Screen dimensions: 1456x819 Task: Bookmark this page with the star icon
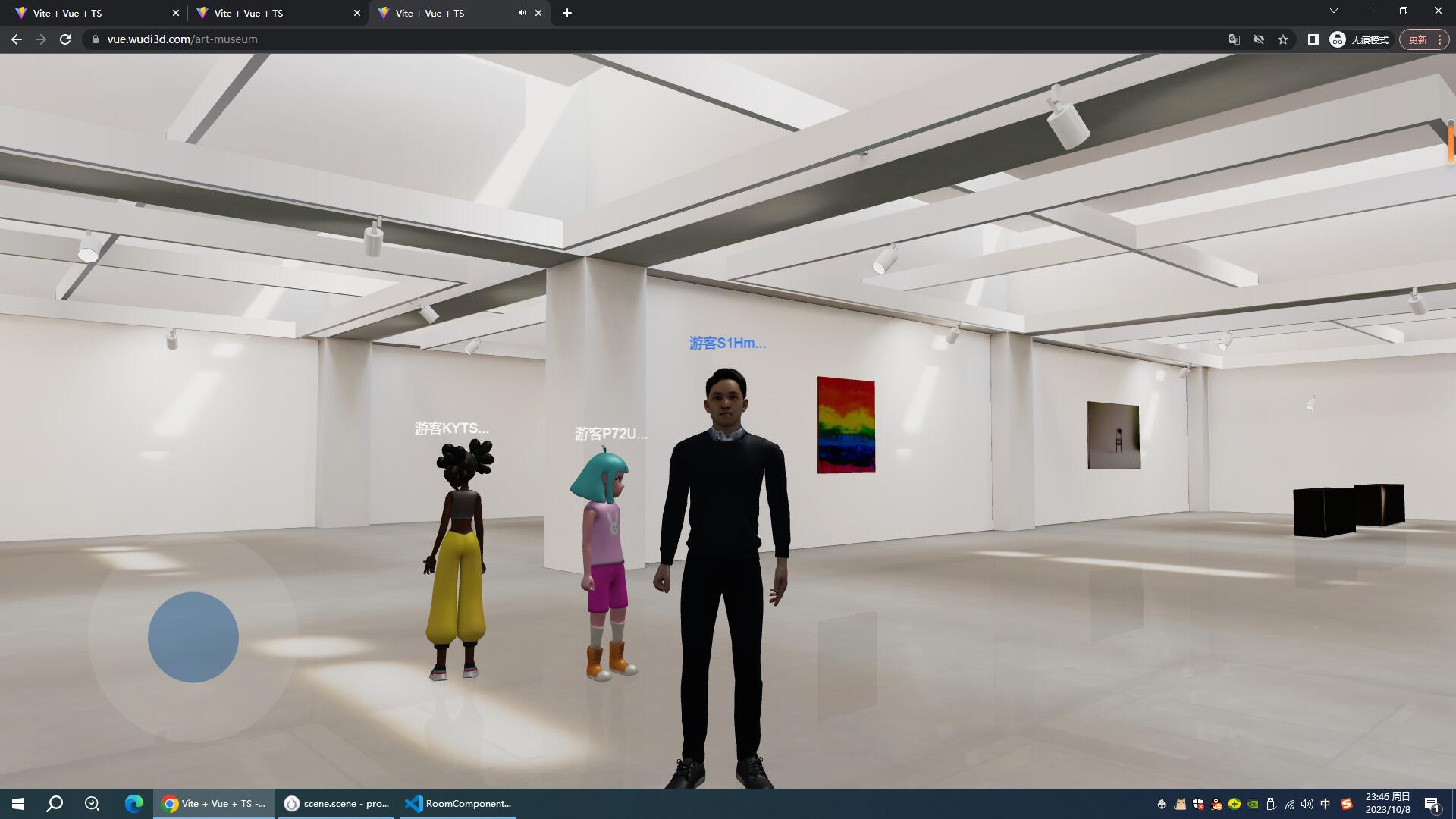click(1282, 39)
